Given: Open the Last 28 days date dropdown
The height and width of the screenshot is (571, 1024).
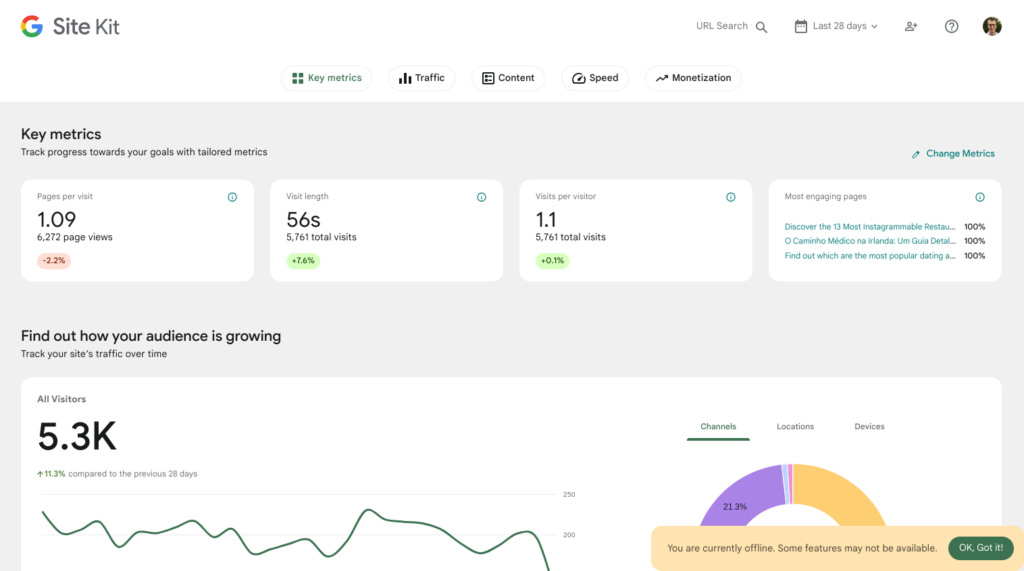Looking at the screenshot, I should click(x=836, y=27).
